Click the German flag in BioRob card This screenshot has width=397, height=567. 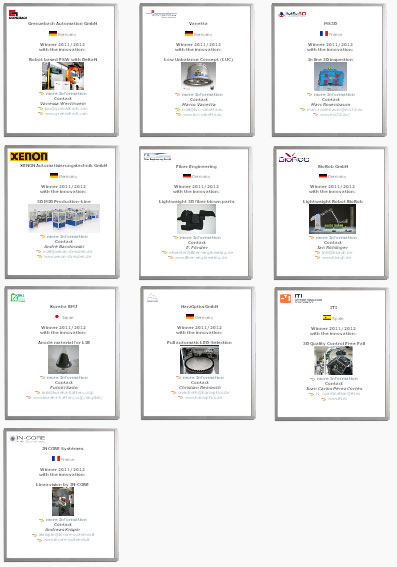(x=323, y=176)
